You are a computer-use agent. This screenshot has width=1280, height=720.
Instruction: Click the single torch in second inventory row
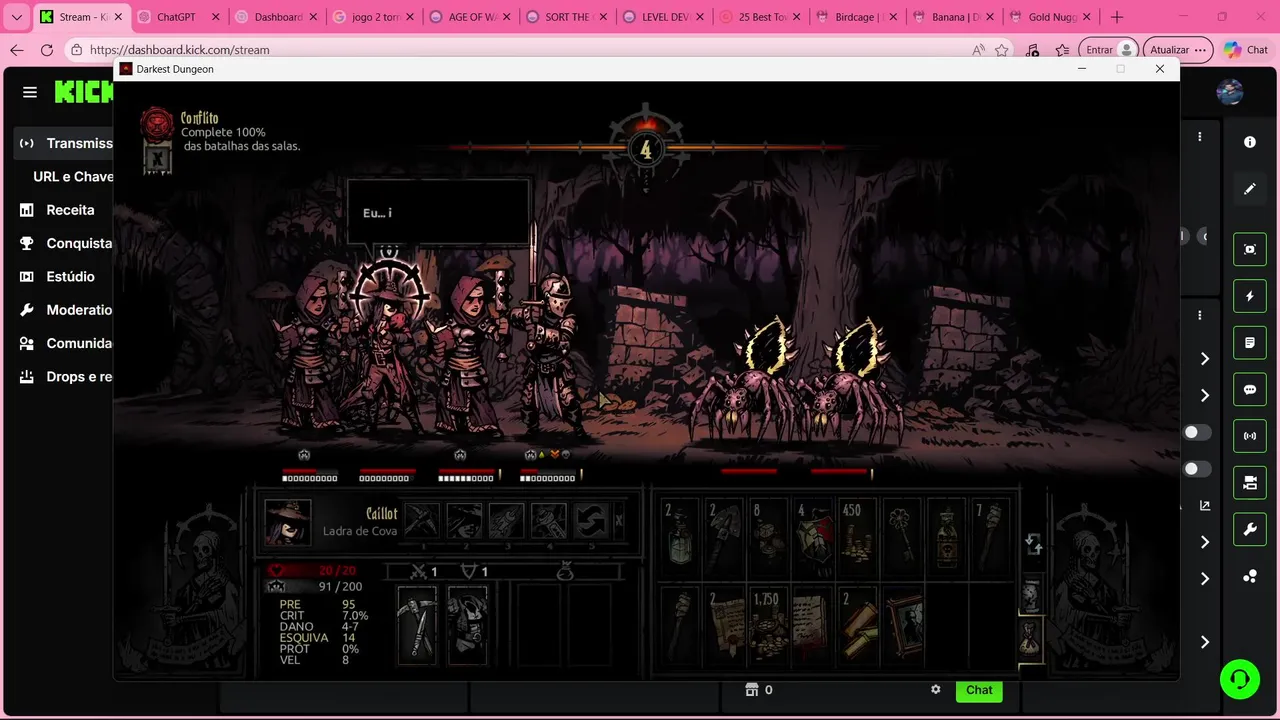tap(681, 624)
